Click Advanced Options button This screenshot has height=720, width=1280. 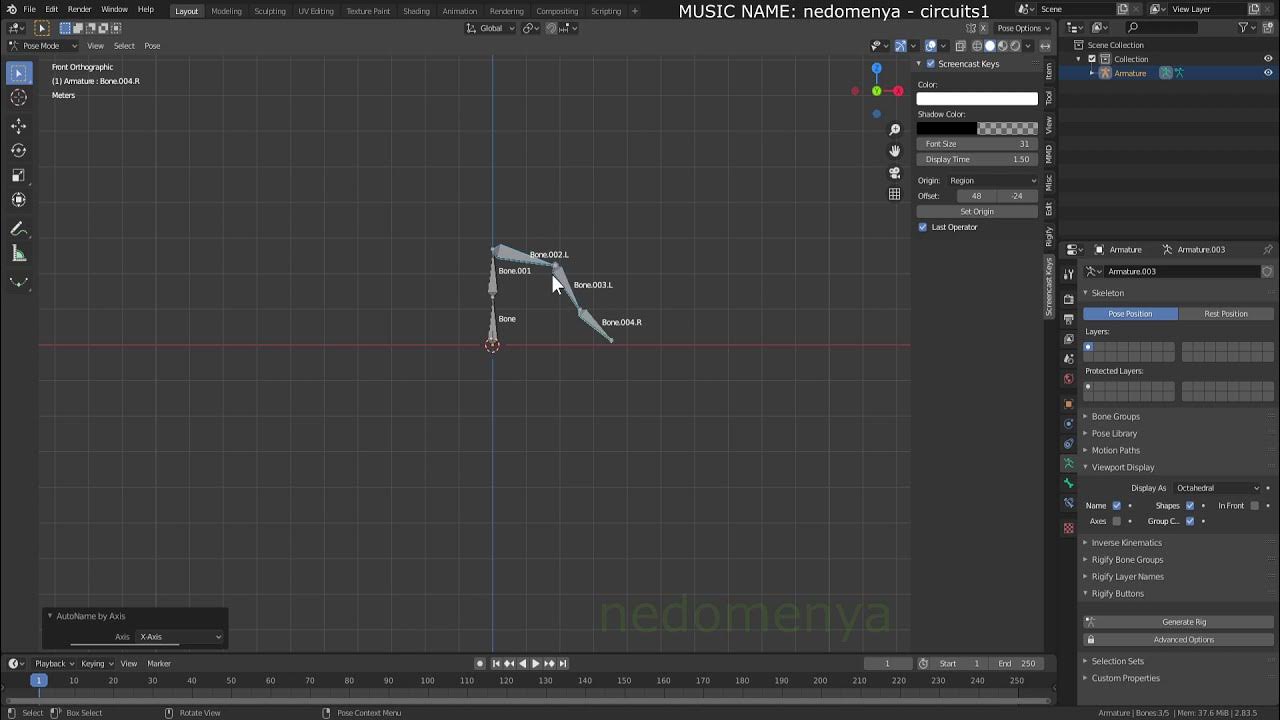pyautogui.click(x=1184, y=640)
